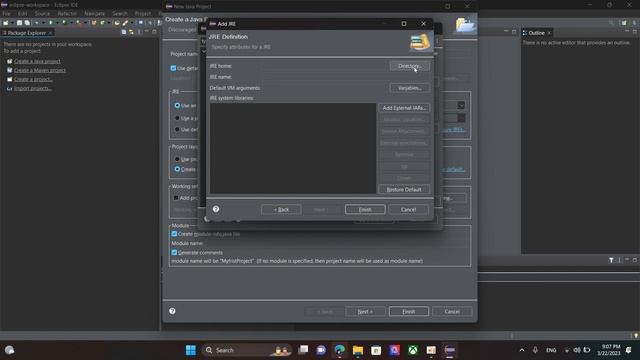
Task: Open File Explorer from taskbar
Action: coord(358,350)
